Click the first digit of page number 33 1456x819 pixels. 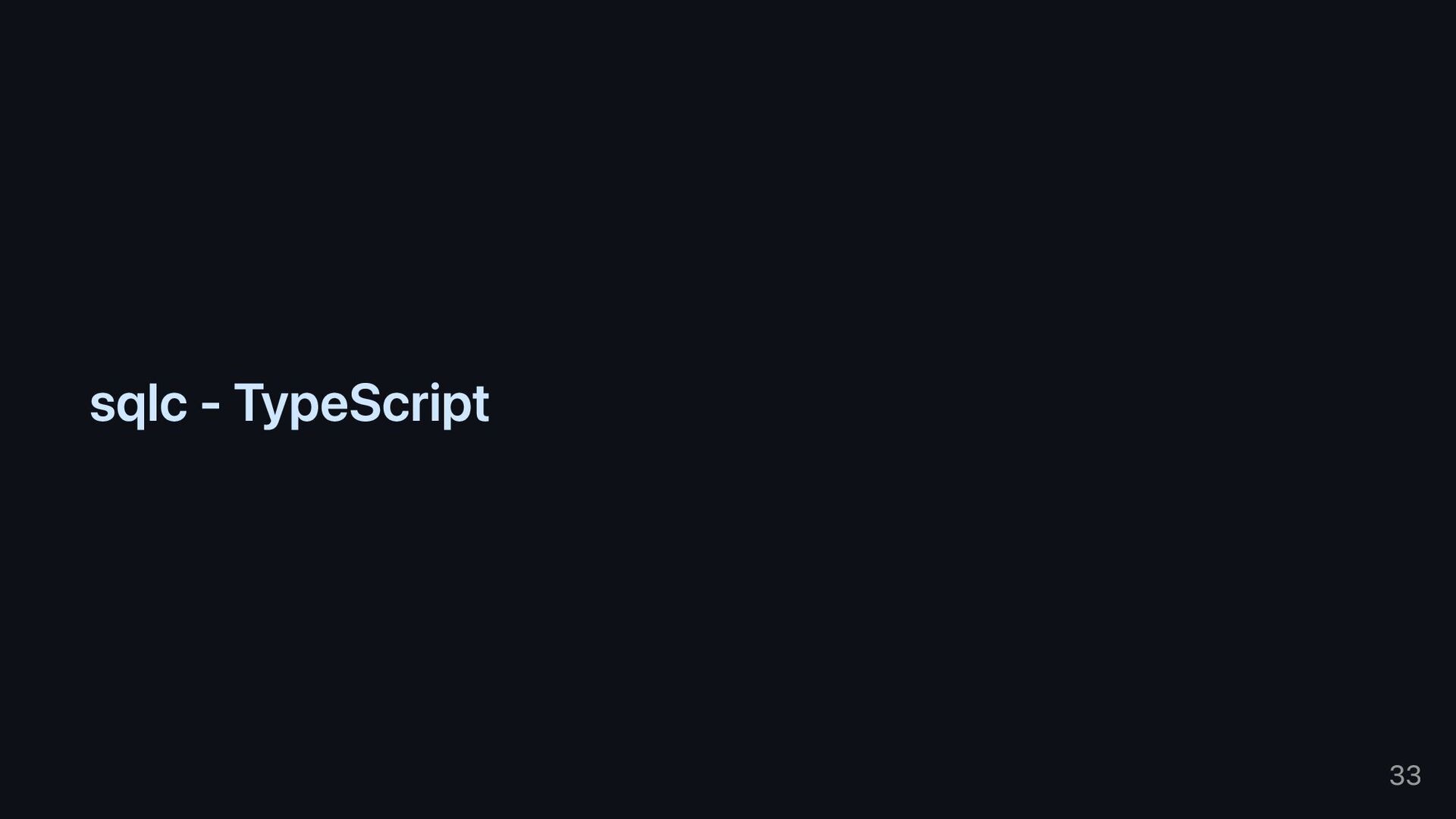click(1397, 775)
